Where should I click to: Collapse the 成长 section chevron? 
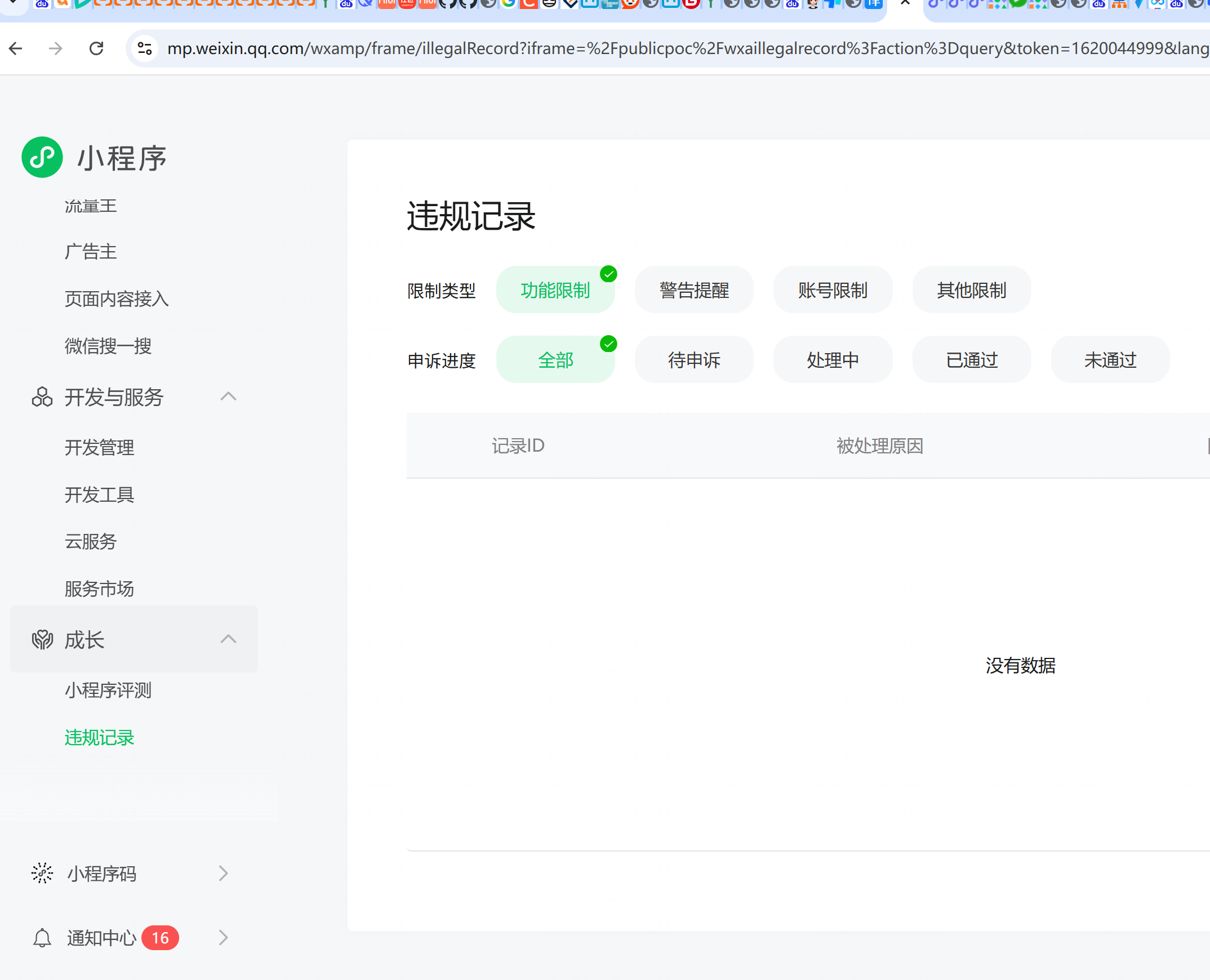pos(228,639)
